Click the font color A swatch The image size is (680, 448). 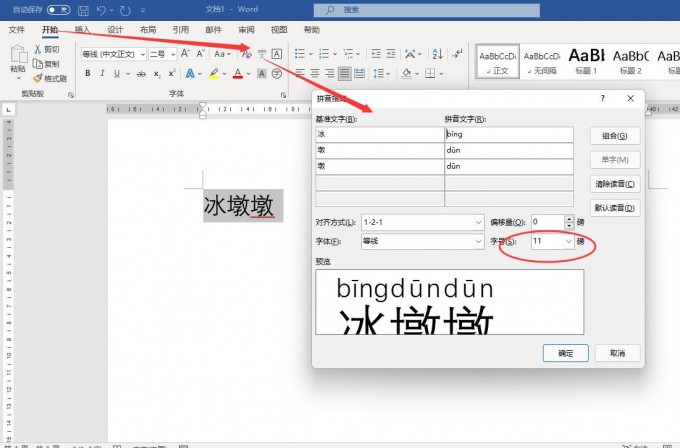point(238,73)
